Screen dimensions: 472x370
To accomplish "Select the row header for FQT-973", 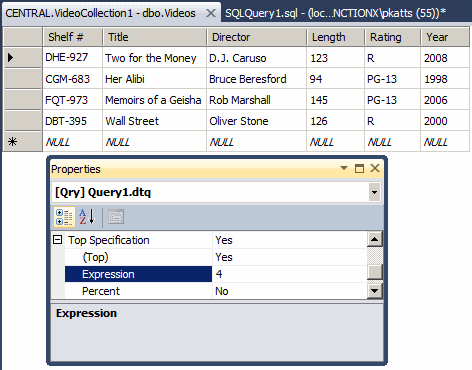I will click(22, 100).
